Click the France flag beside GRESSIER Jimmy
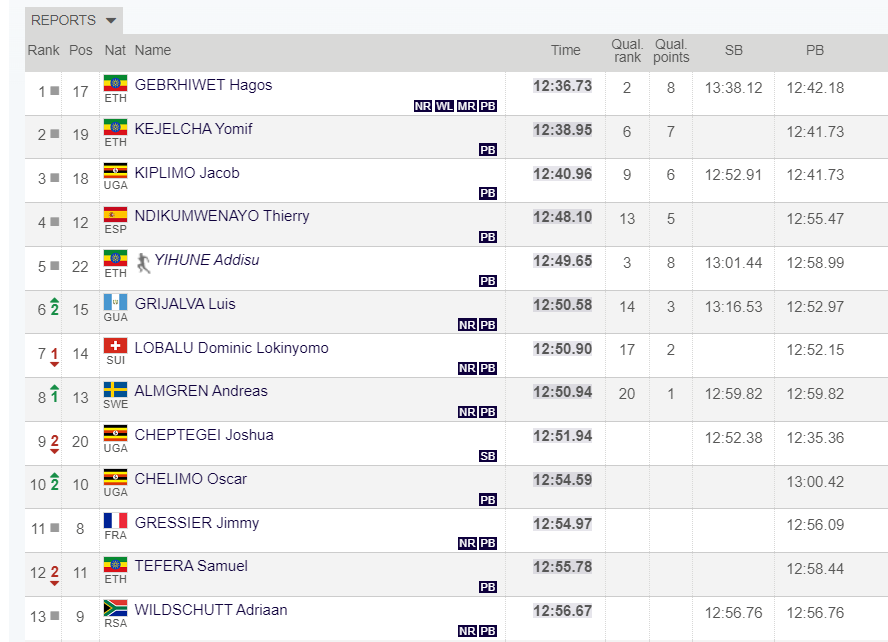This screenshot has height=642, width=888. click(116, 521)
